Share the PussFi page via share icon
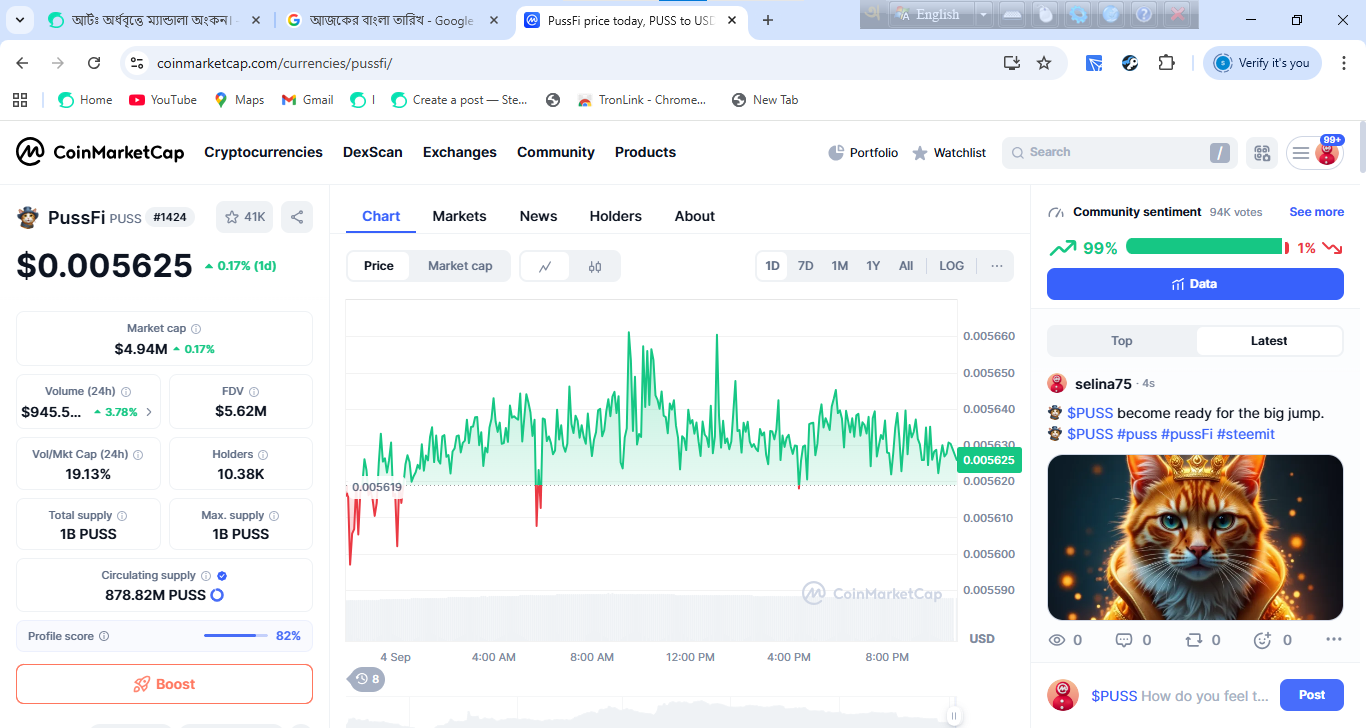This screenshot has width=1366, height=728. [297, 217]
